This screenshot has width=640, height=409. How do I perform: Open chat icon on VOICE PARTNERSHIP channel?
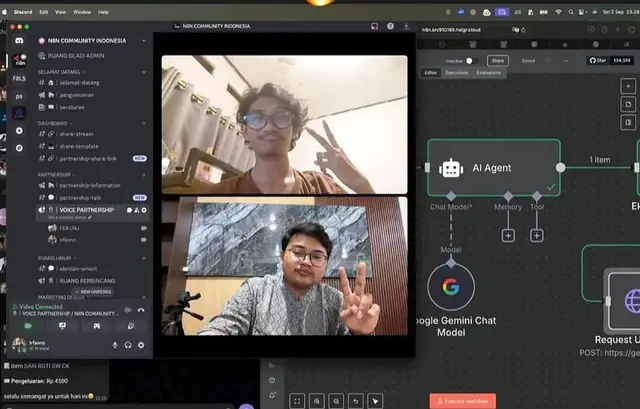pos(129,210)
